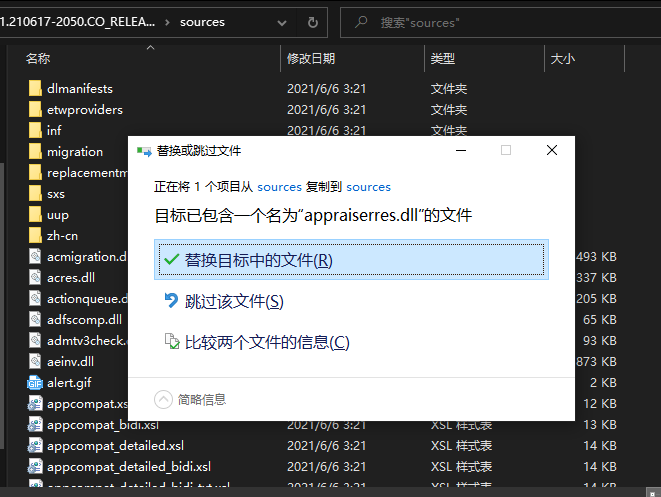
Task: Select the uup folder icon
Action: point(35,215)
